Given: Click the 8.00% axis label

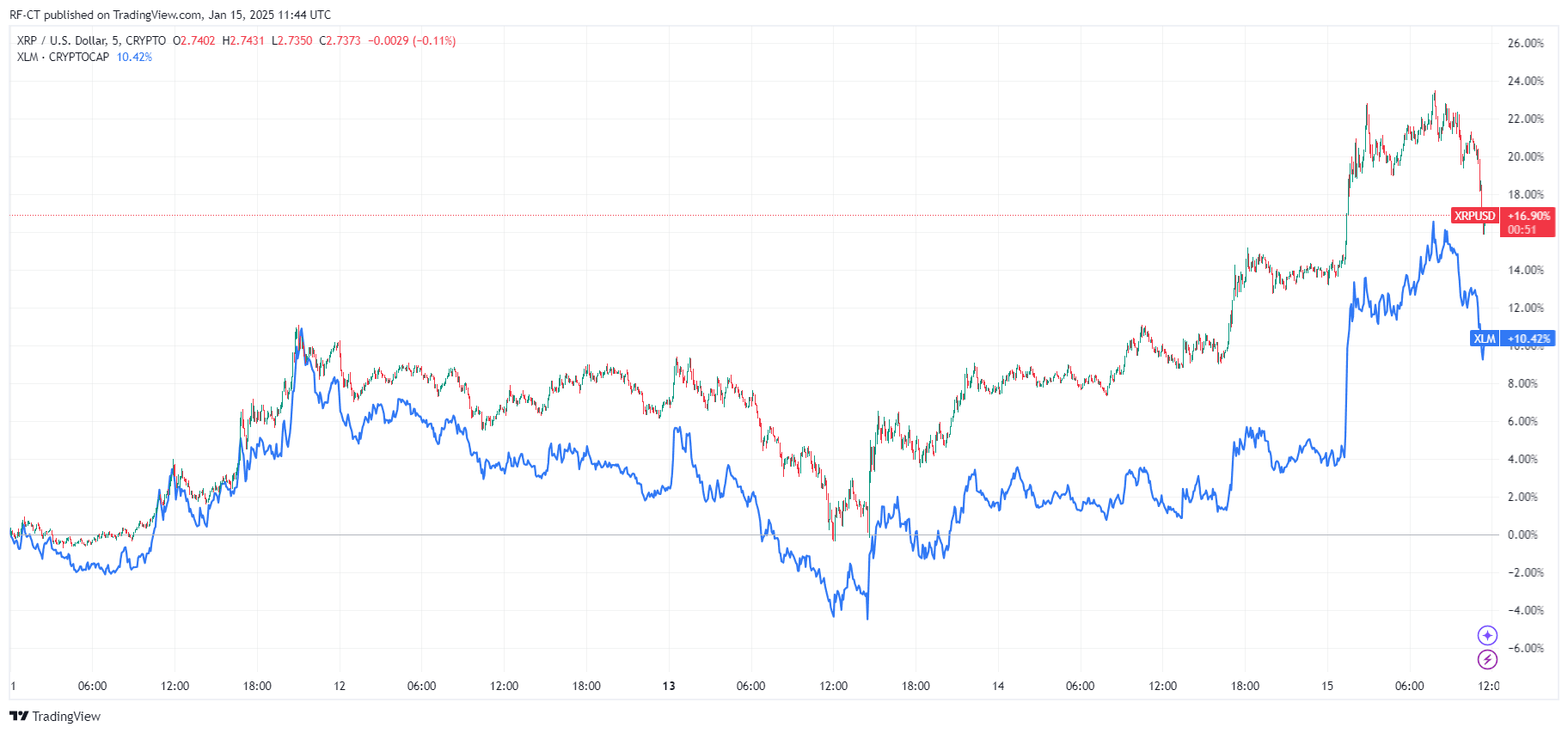Looking at the screenshot, I should 1522,383.
